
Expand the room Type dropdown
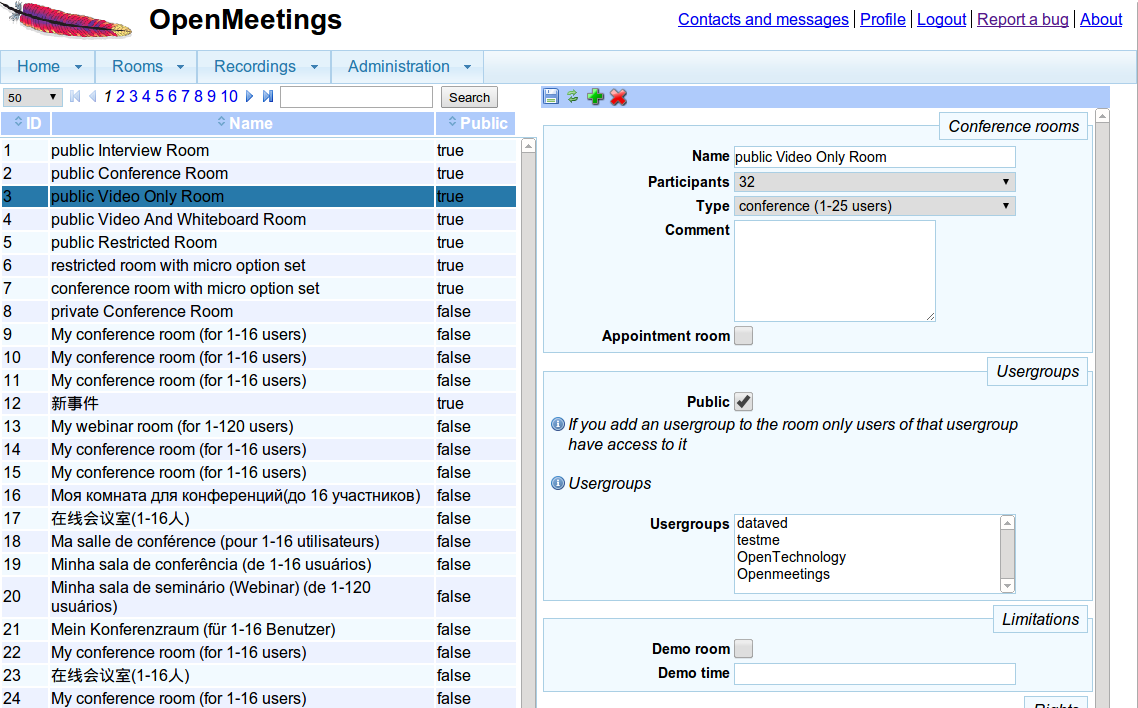pyautogui.click(x=874, y=206)
